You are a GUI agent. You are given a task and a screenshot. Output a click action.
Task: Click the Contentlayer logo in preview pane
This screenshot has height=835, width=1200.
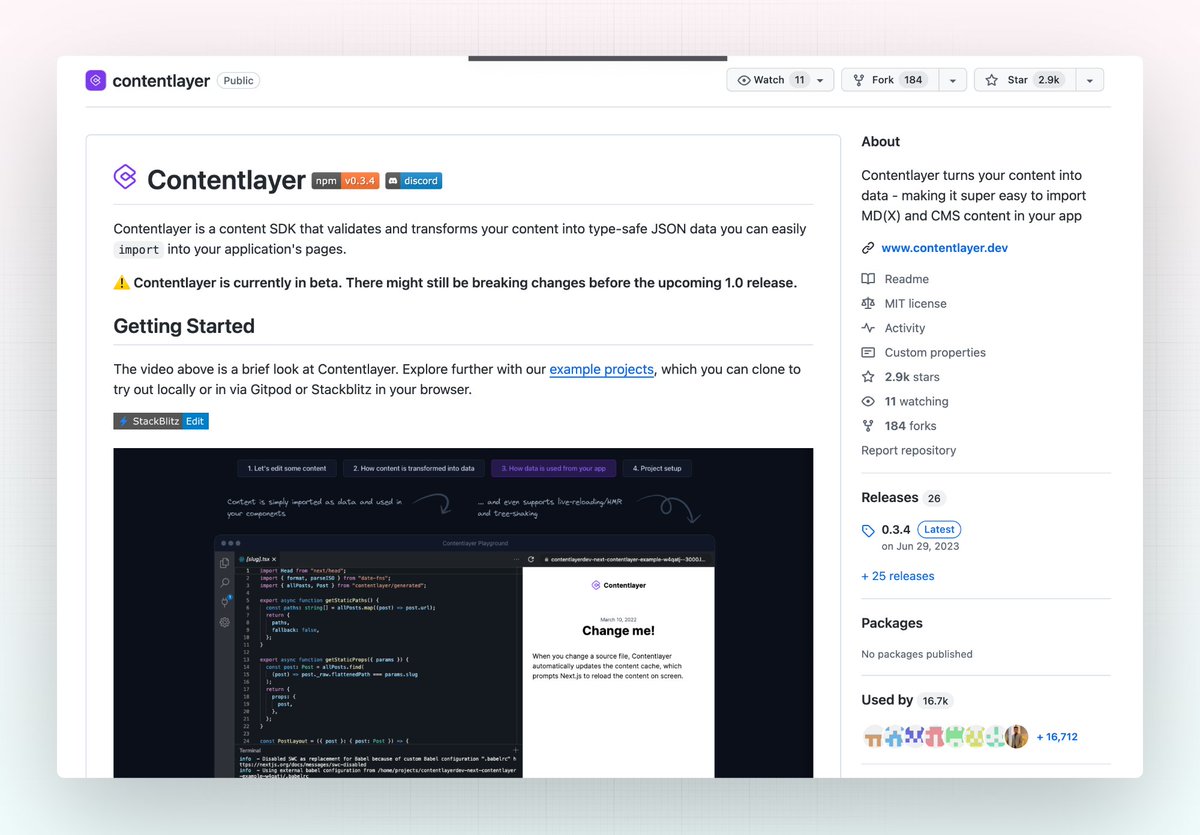click(617, 585)
